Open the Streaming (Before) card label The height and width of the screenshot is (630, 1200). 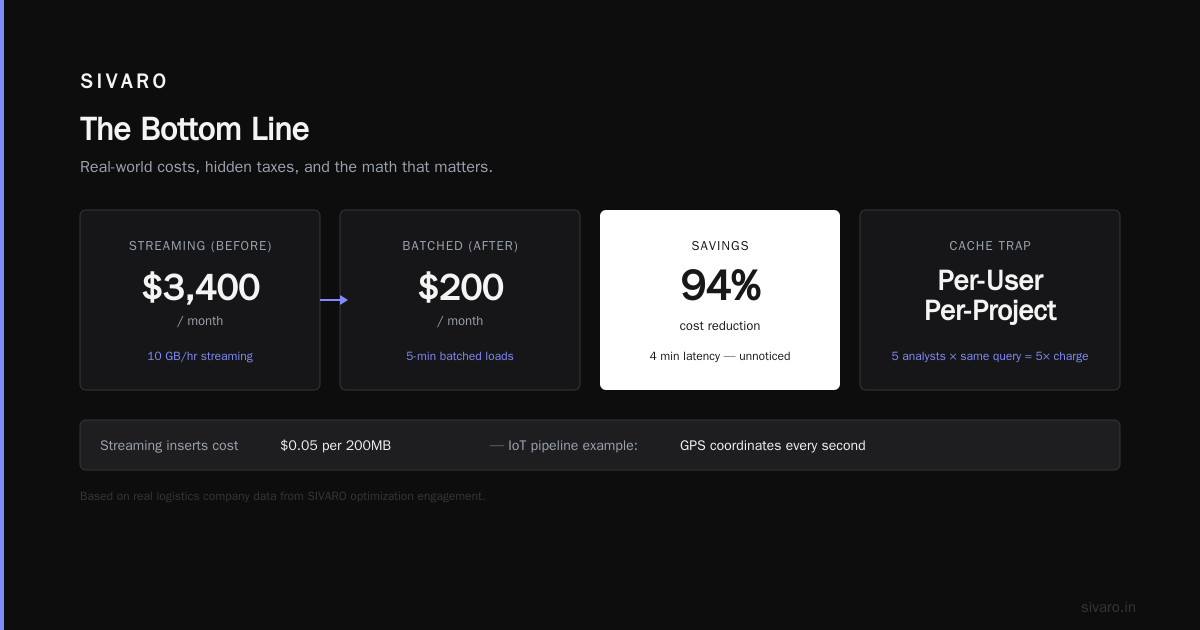pyautogui.click(x=200, y=246)
